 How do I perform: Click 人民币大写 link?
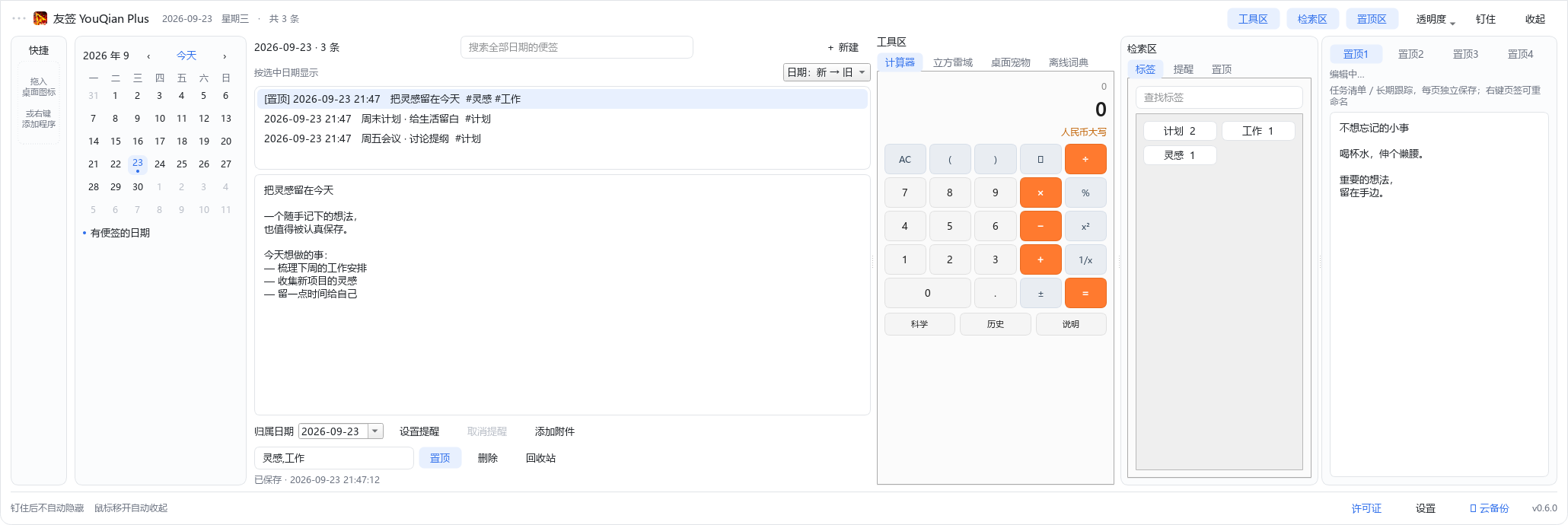click(x=1084, y=132)
